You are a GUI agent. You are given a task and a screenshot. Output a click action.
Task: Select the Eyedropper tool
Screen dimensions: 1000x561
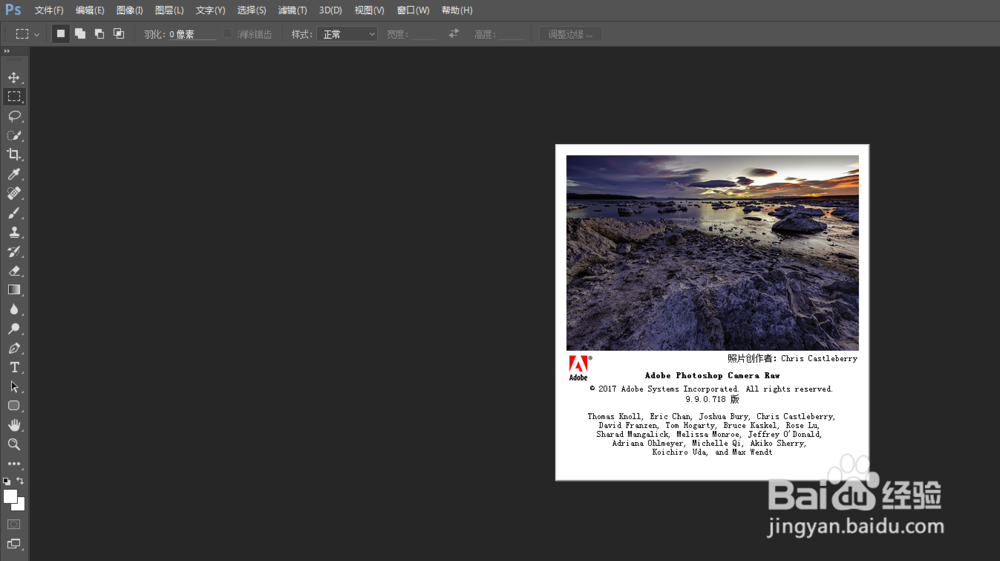pos(14,174)
